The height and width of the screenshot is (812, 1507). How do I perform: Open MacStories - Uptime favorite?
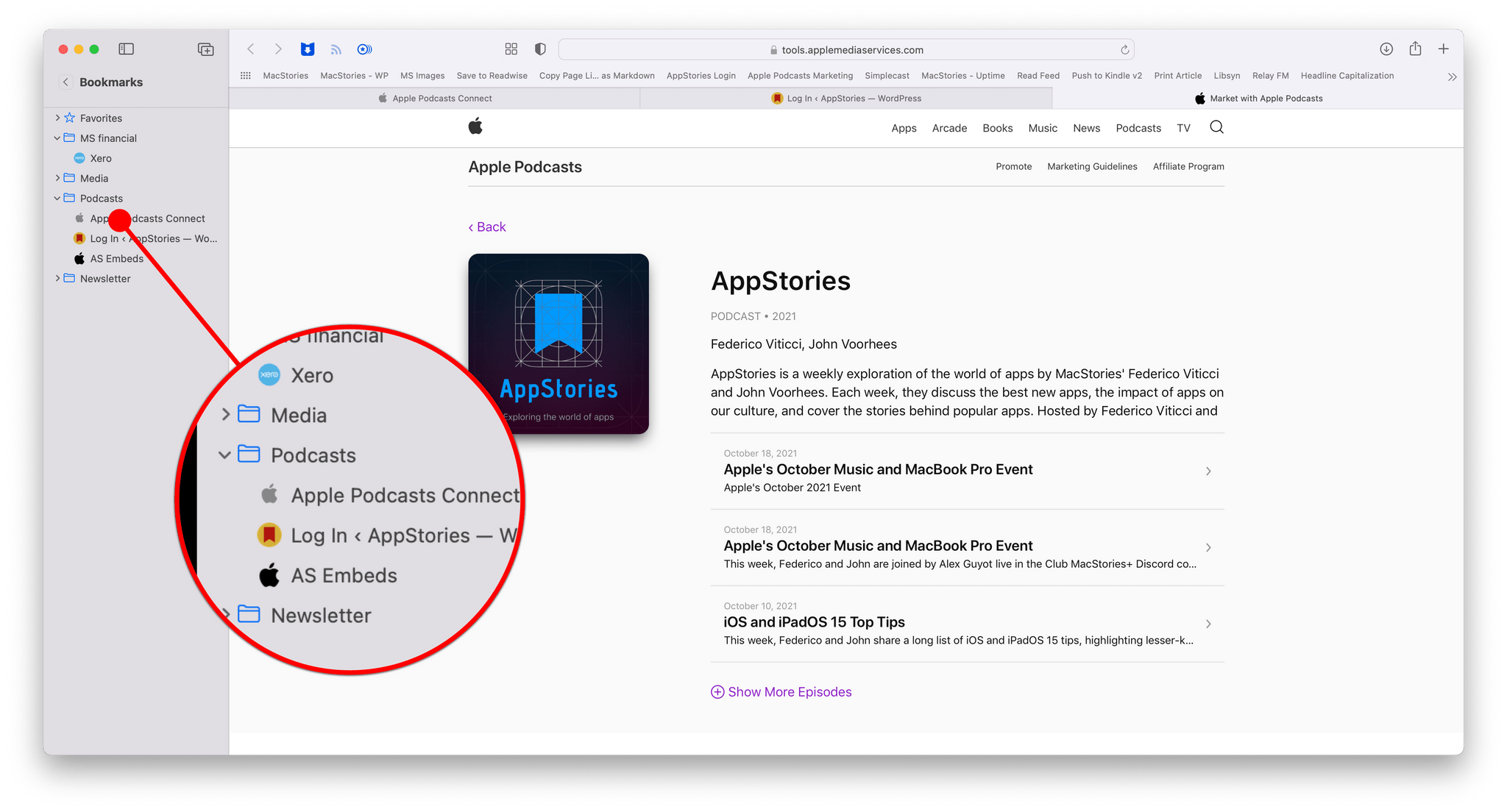tap(962, 76)
